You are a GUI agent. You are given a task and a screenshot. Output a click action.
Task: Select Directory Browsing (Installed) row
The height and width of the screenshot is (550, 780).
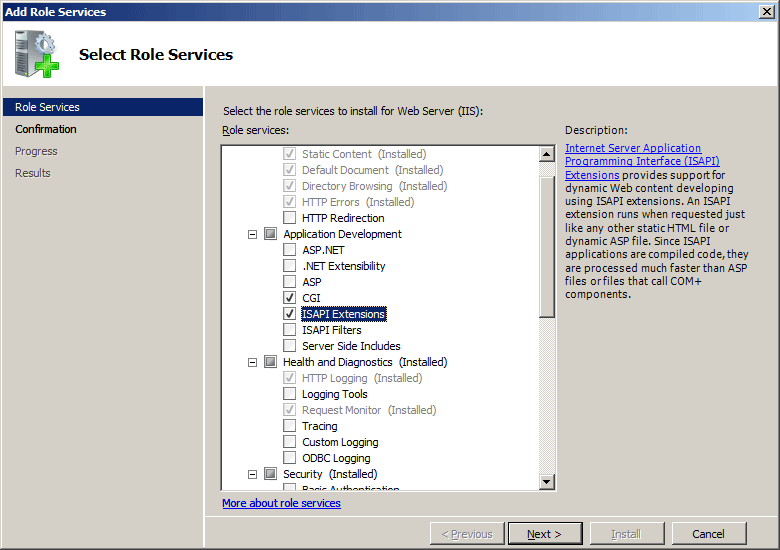[375, 185]
